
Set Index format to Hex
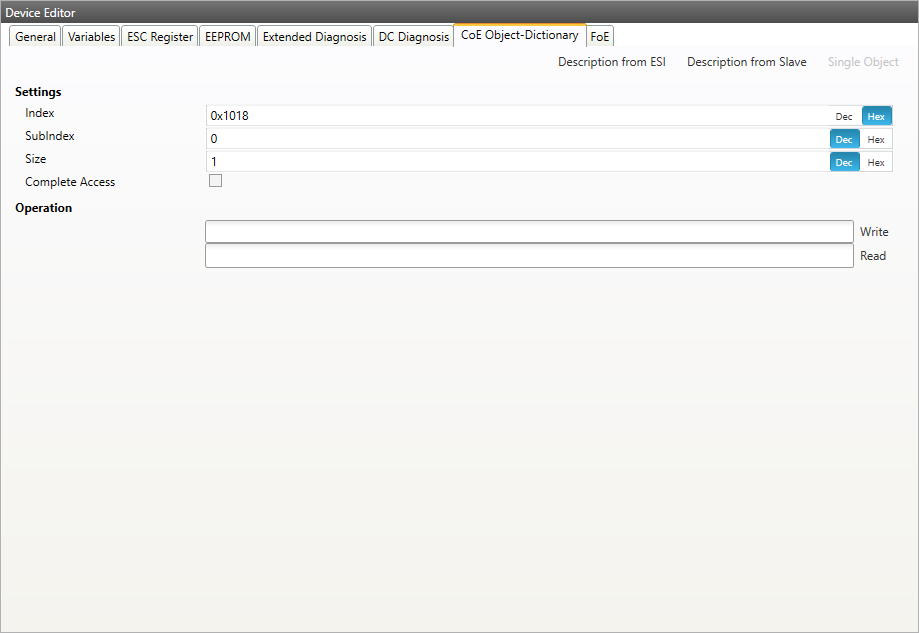tap(876, 117)
